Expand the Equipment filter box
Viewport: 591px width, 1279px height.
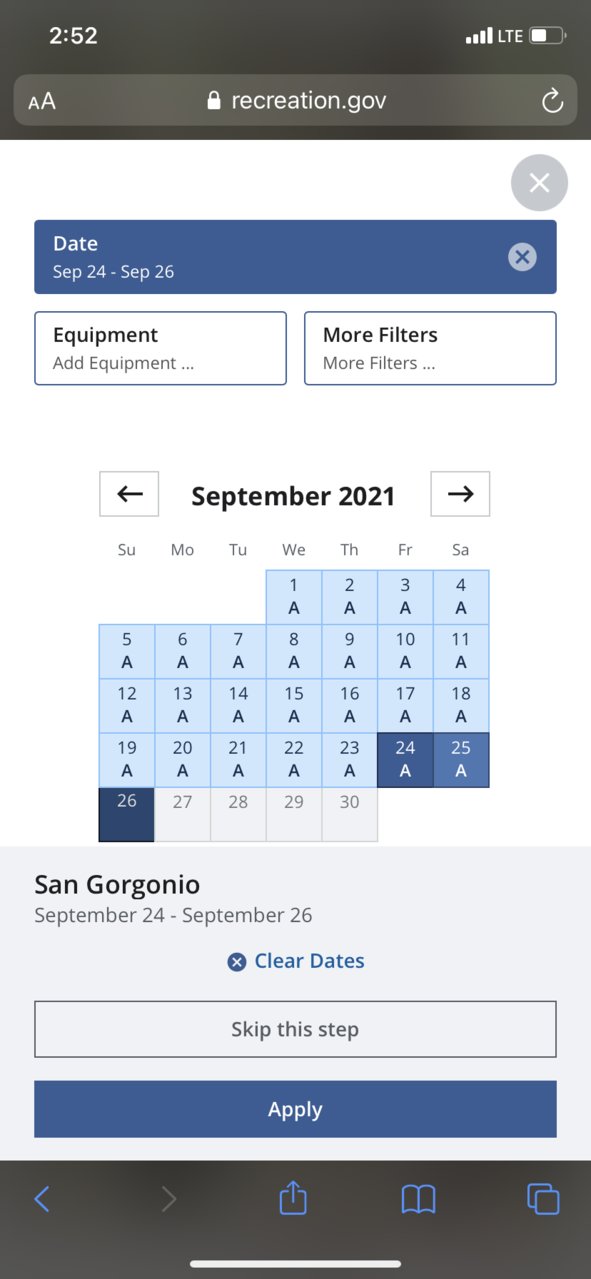click(161, 348)
